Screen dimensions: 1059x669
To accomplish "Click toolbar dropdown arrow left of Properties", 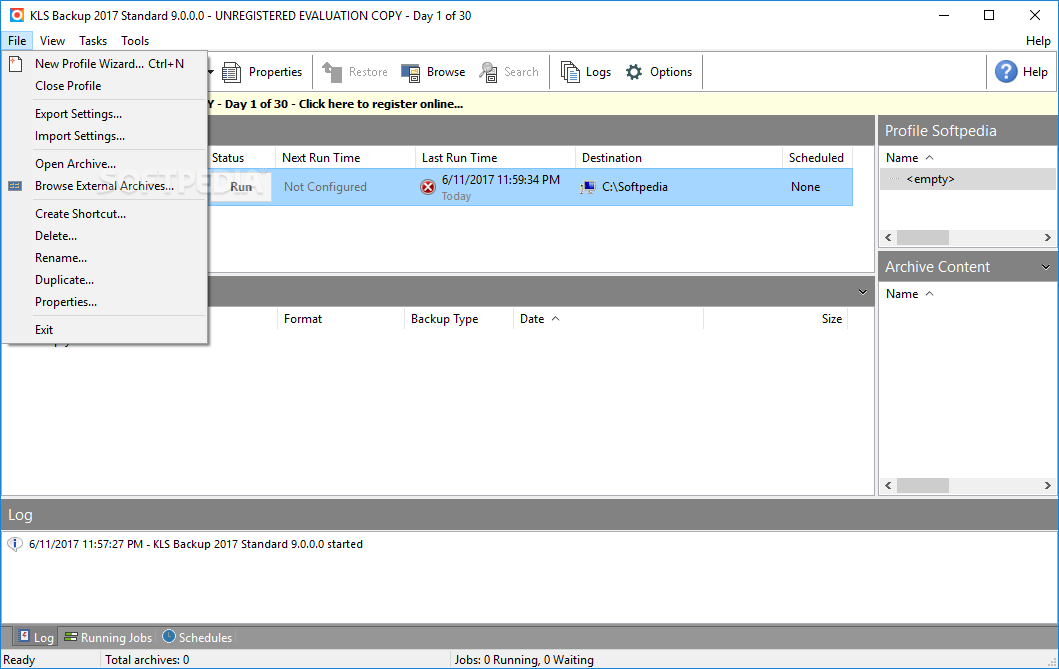I will [x=211, y=72].
